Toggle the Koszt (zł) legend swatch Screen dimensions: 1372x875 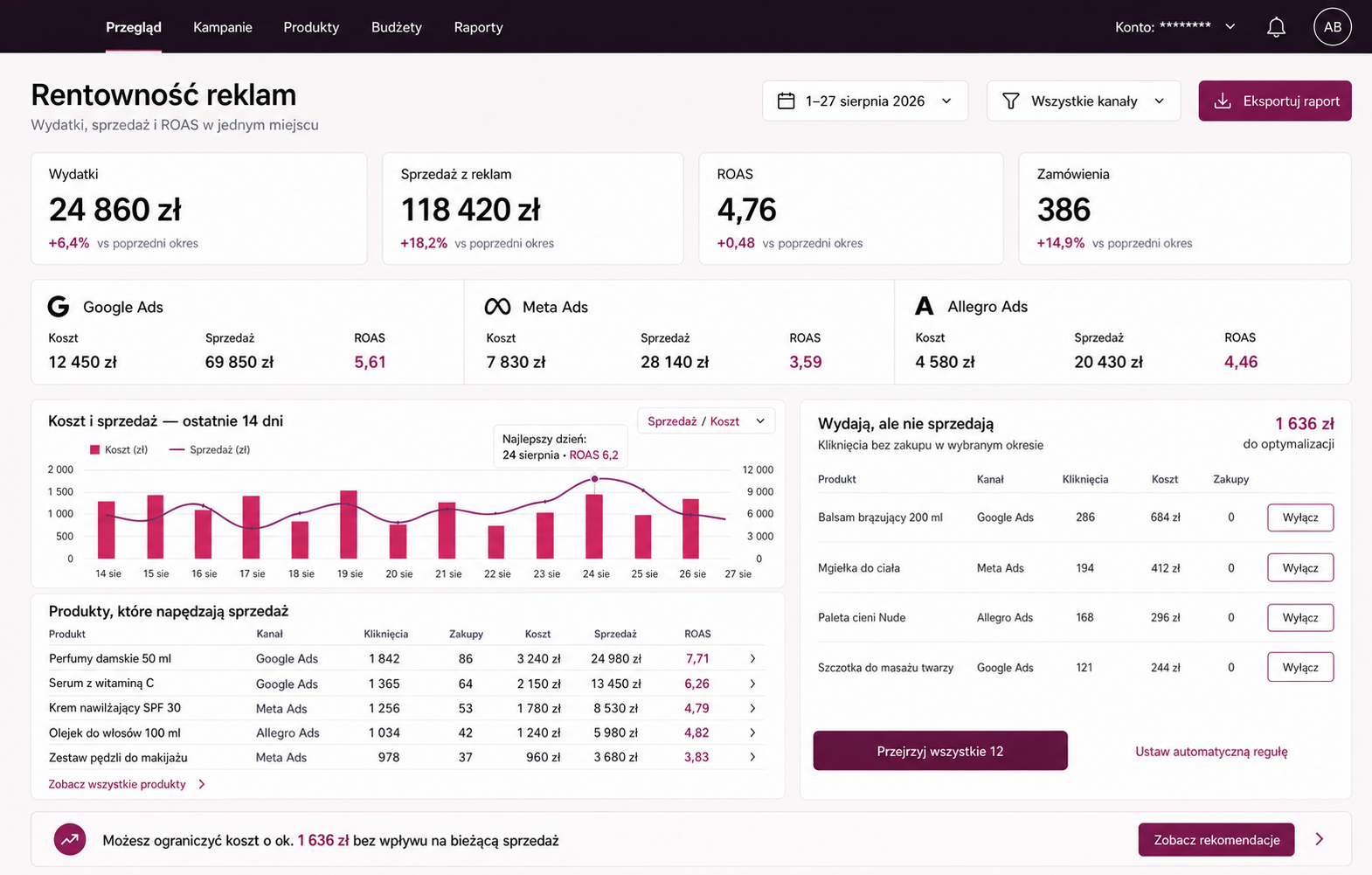94,449
